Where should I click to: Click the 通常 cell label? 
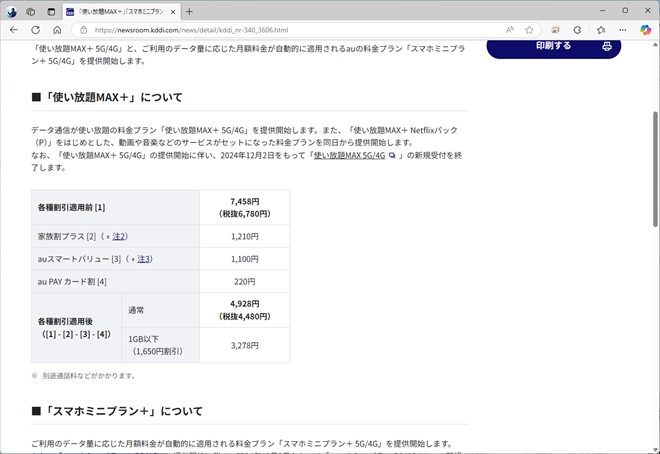pyautogui.click(x=136, y=310)
